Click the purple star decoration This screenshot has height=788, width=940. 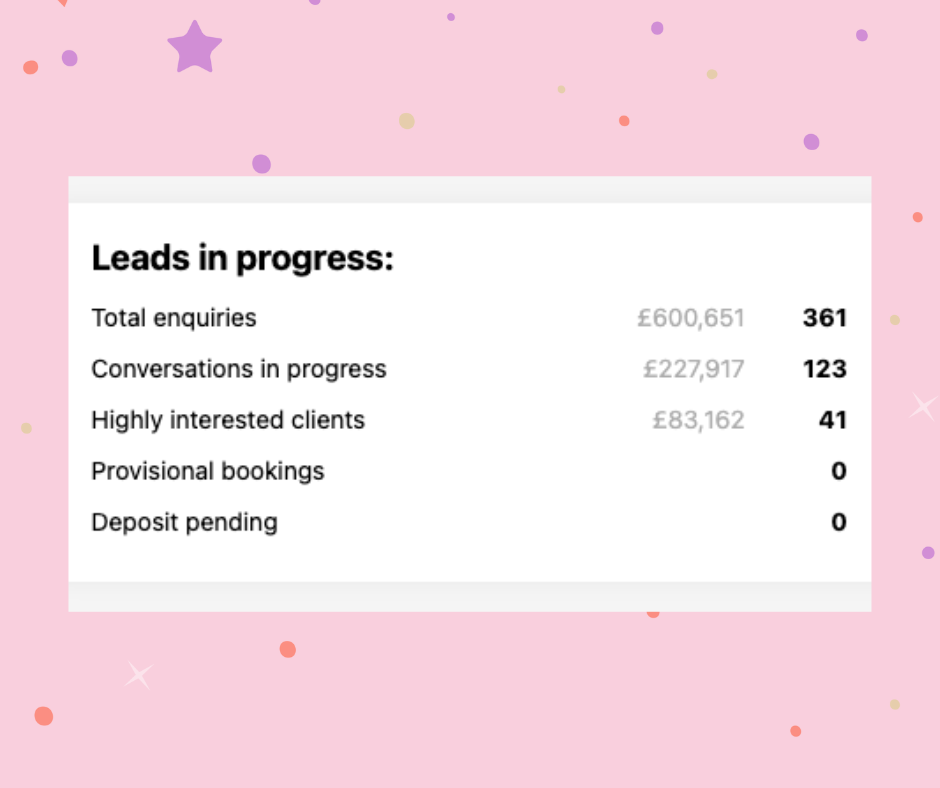click(x=194, y=48)
